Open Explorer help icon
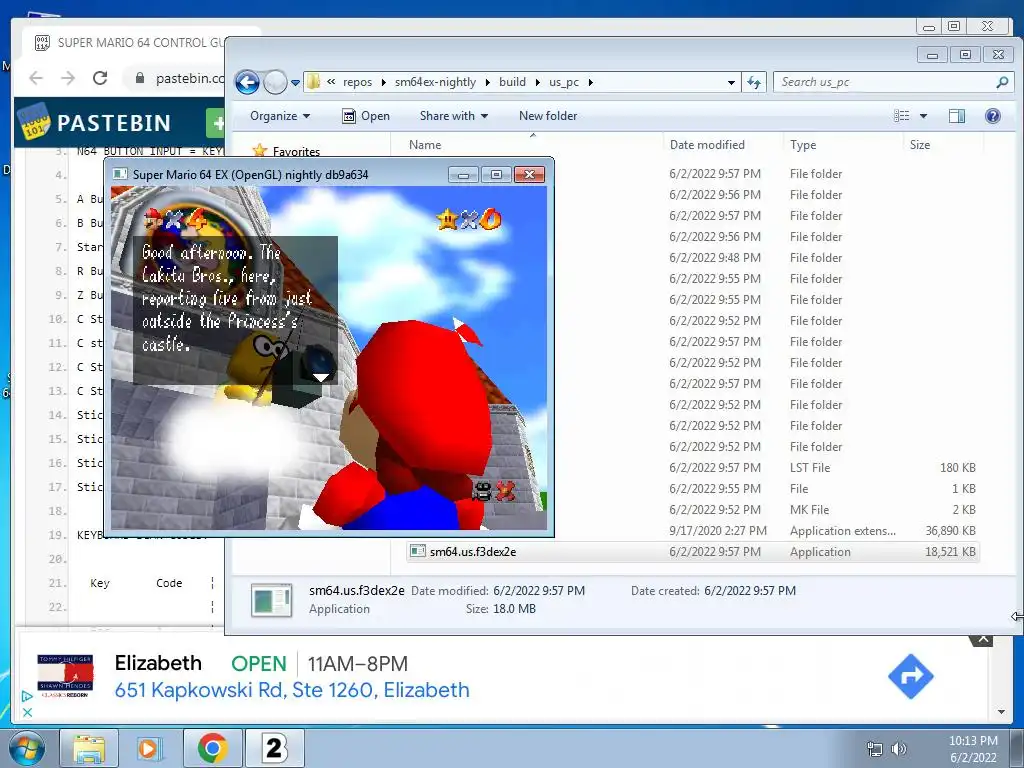The width and height of the screenshot is (1024, 768). click(x=993, y=116)
